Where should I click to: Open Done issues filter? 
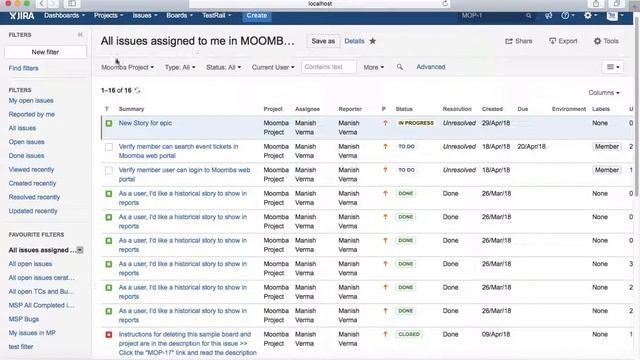coord(27,156)
